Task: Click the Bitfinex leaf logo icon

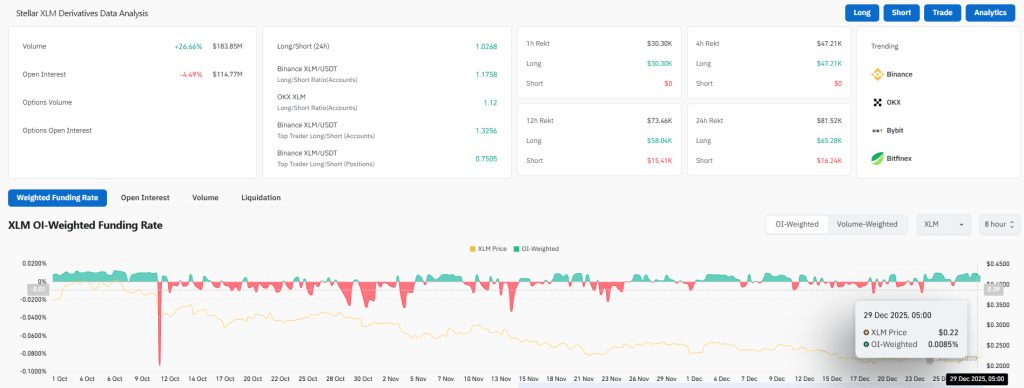Action: [877, 158]
